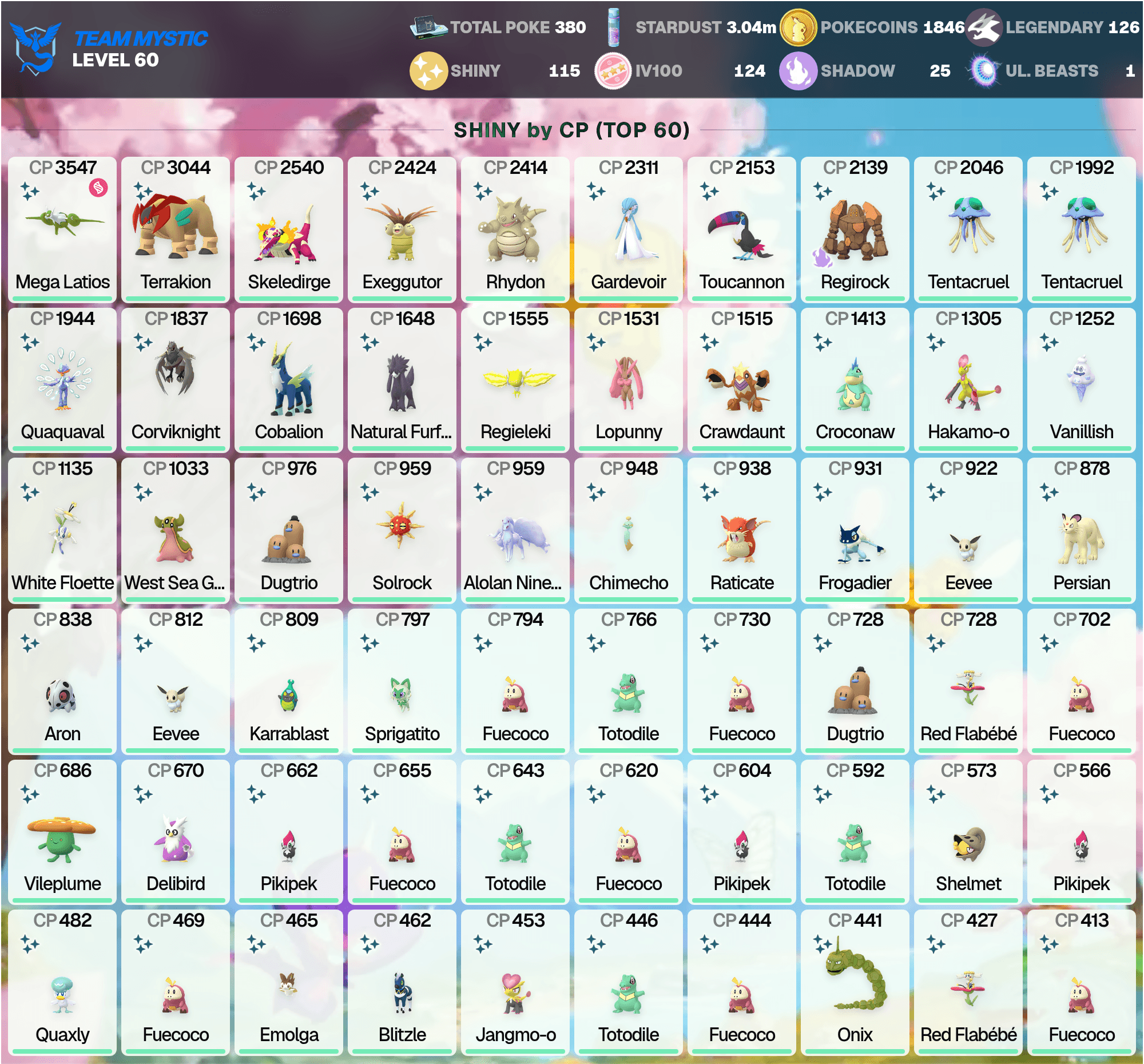Tap the Corviknight sprite
Viewport: 1144px width, 1064px height.
pos(174,368)
